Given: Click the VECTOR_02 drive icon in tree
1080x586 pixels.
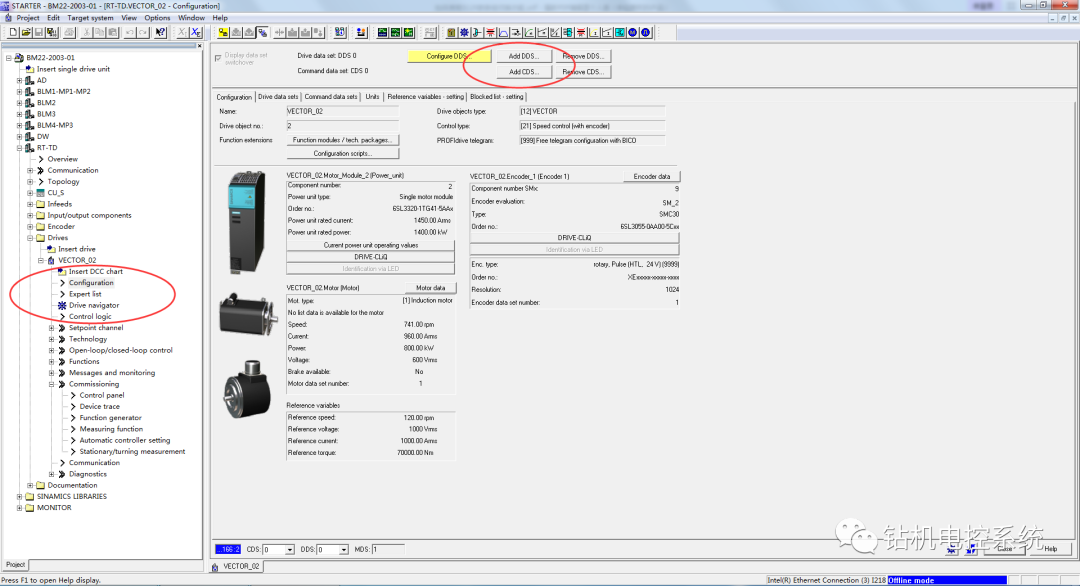Looking at the screenshot, I should coord(51,260).
